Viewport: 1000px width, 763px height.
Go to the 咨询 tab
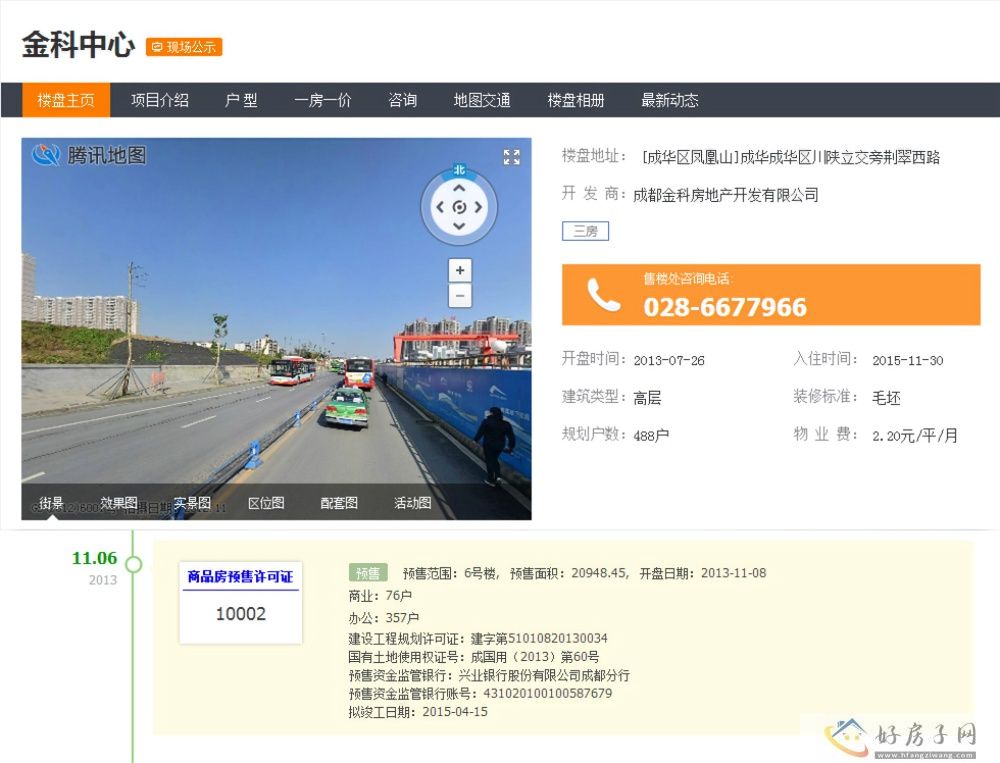(402, 100)
